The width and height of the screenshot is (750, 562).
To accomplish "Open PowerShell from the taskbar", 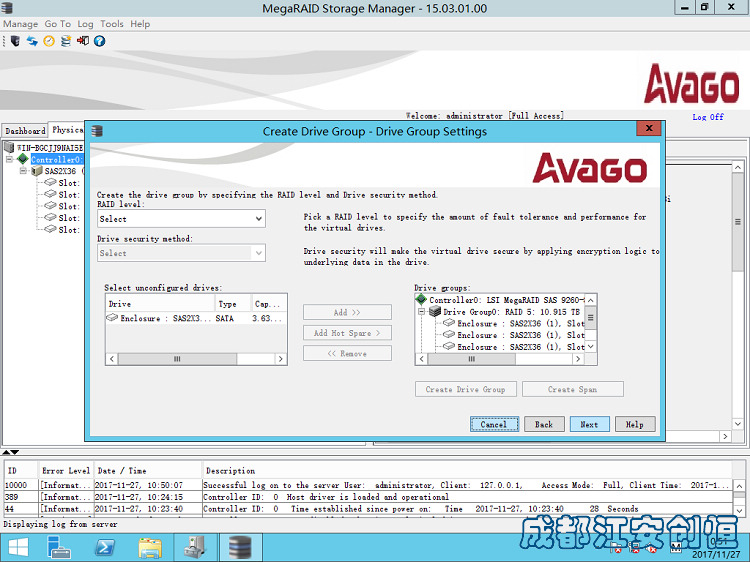I will coord(104,547).
